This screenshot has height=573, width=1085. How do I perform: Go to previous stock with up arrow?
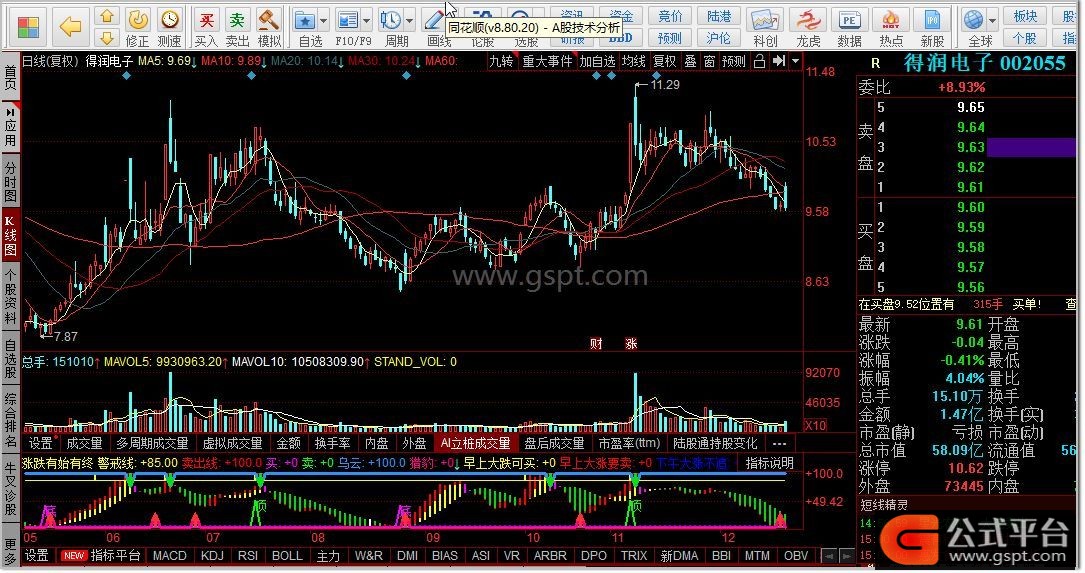[x=107, y=15]
